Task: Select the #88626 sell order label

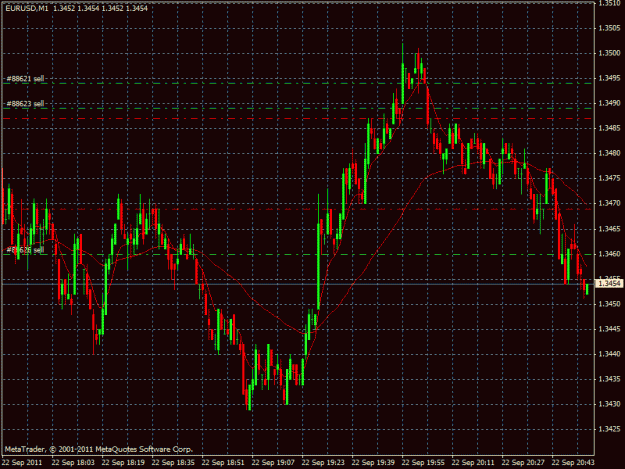Action: (25, 250)
